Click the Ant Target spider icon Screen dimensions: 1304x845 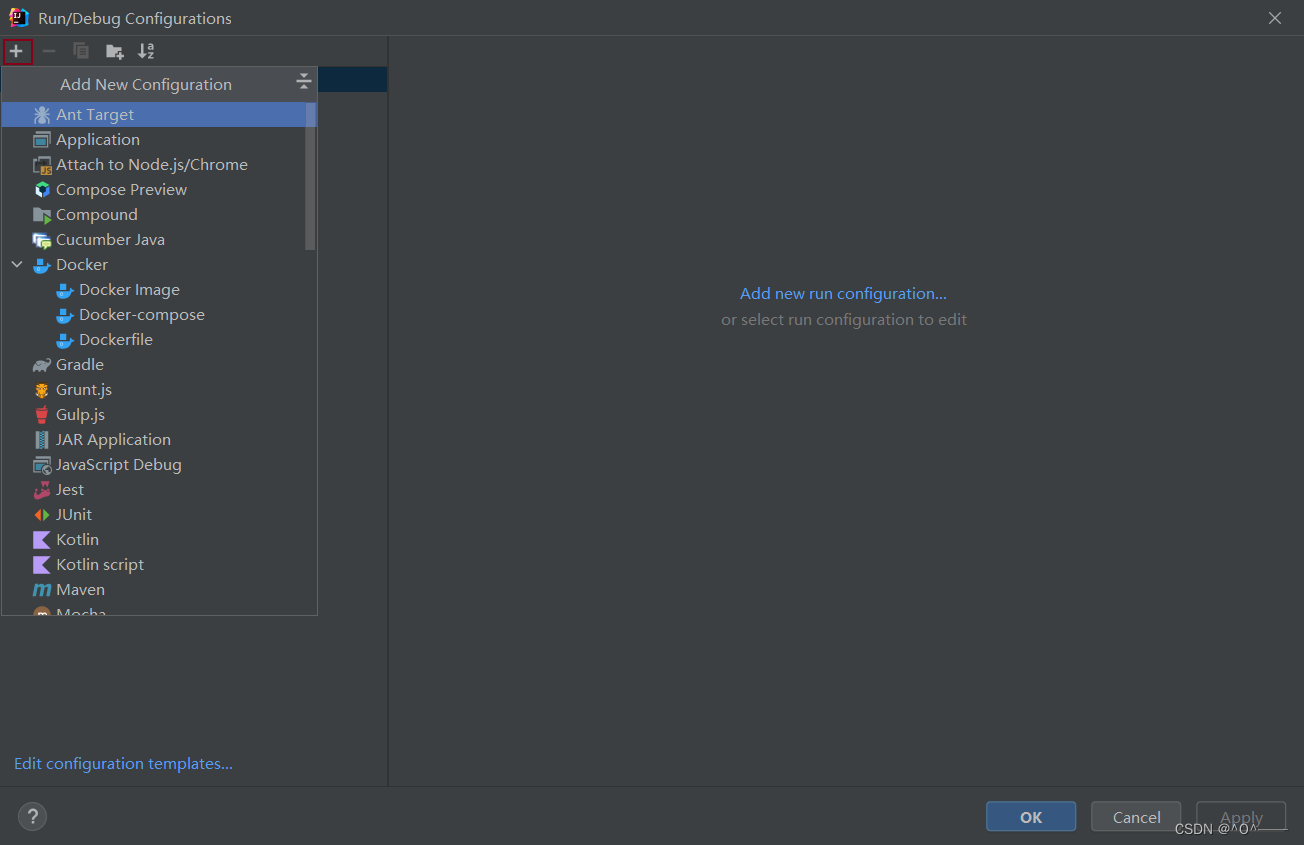click(42, 115)
